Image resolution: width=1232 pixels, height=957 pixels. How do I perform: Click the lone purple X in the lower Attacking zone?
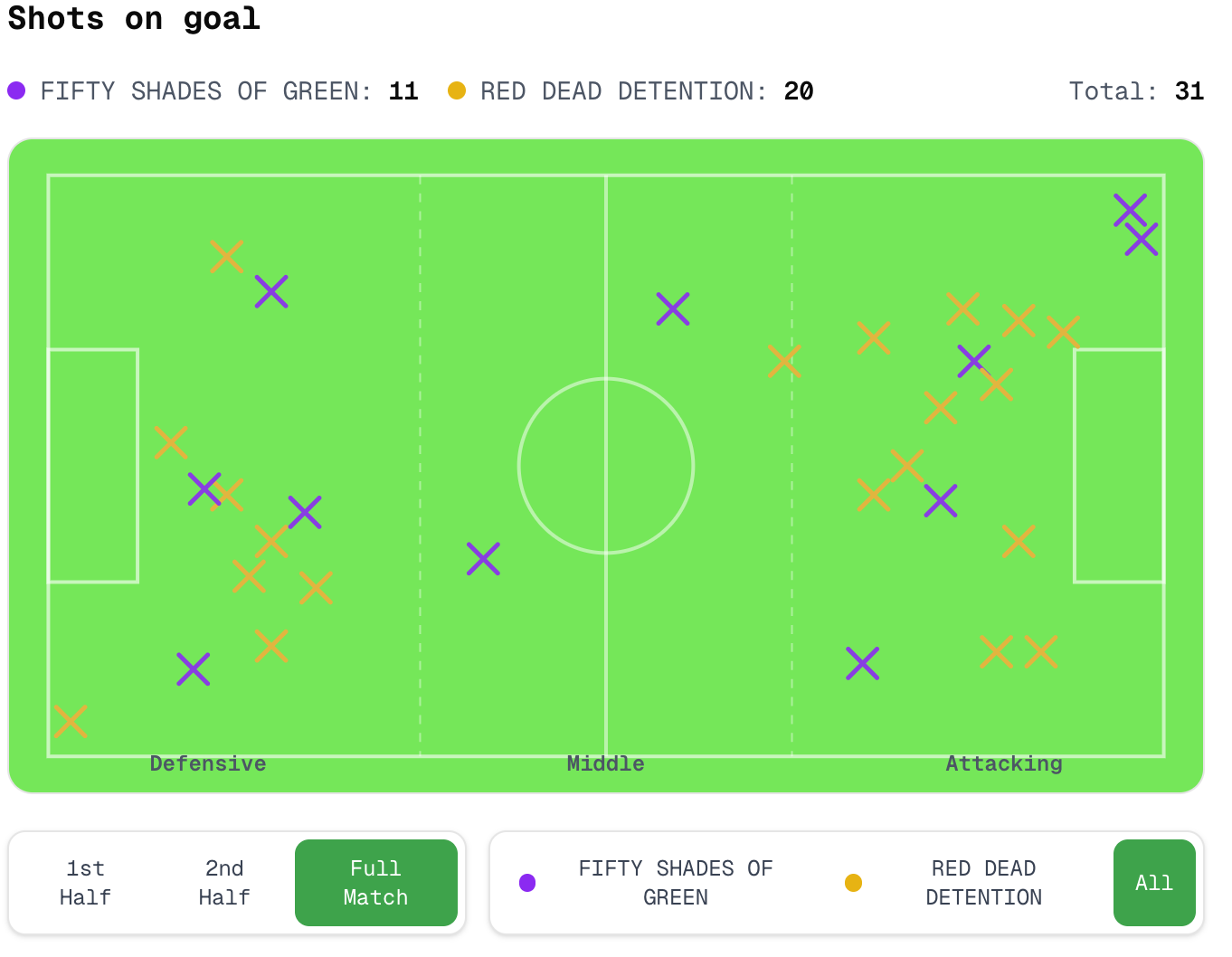(864, 663)
